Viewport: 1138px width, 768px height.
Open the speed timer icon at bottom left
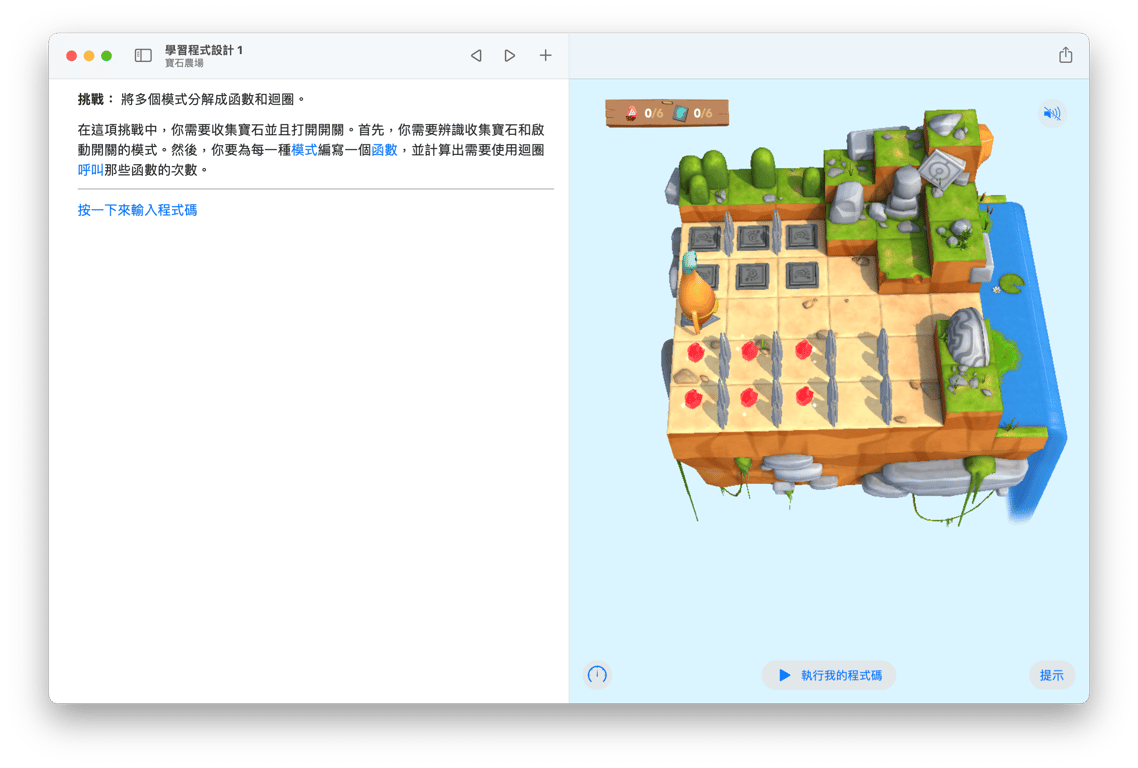click(x=597, y=675)
